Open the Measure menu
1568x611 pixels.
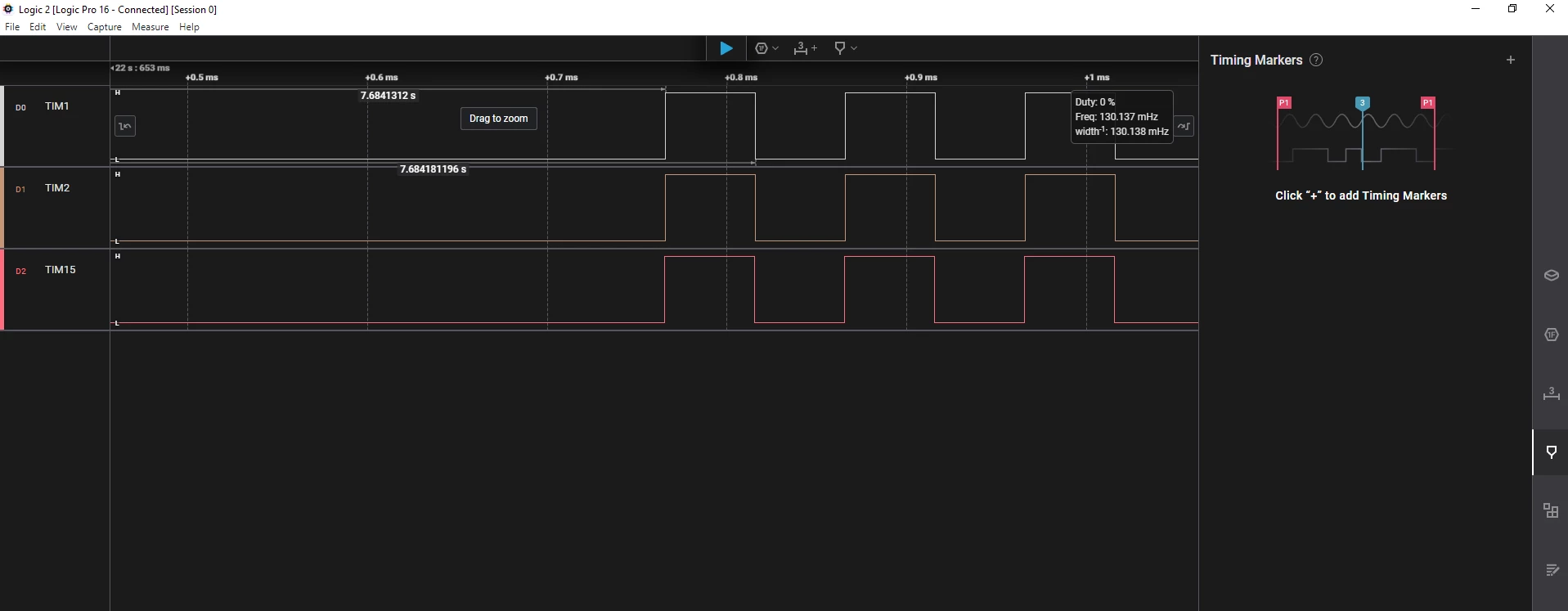(151, 27)
